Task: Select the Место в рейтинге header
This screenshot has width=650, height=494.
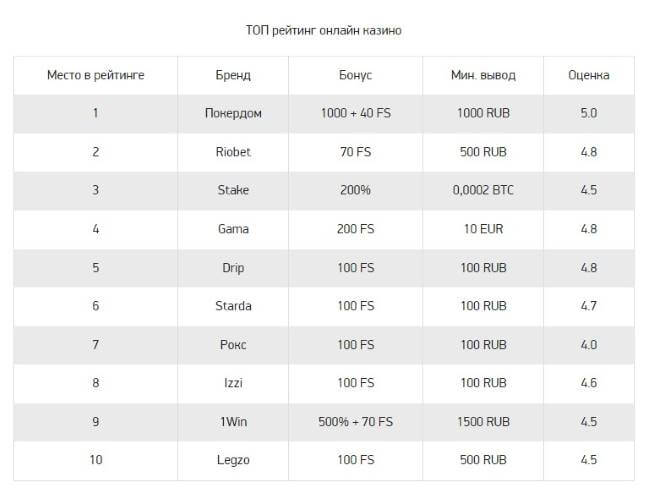Action: (x=95, y=75)
